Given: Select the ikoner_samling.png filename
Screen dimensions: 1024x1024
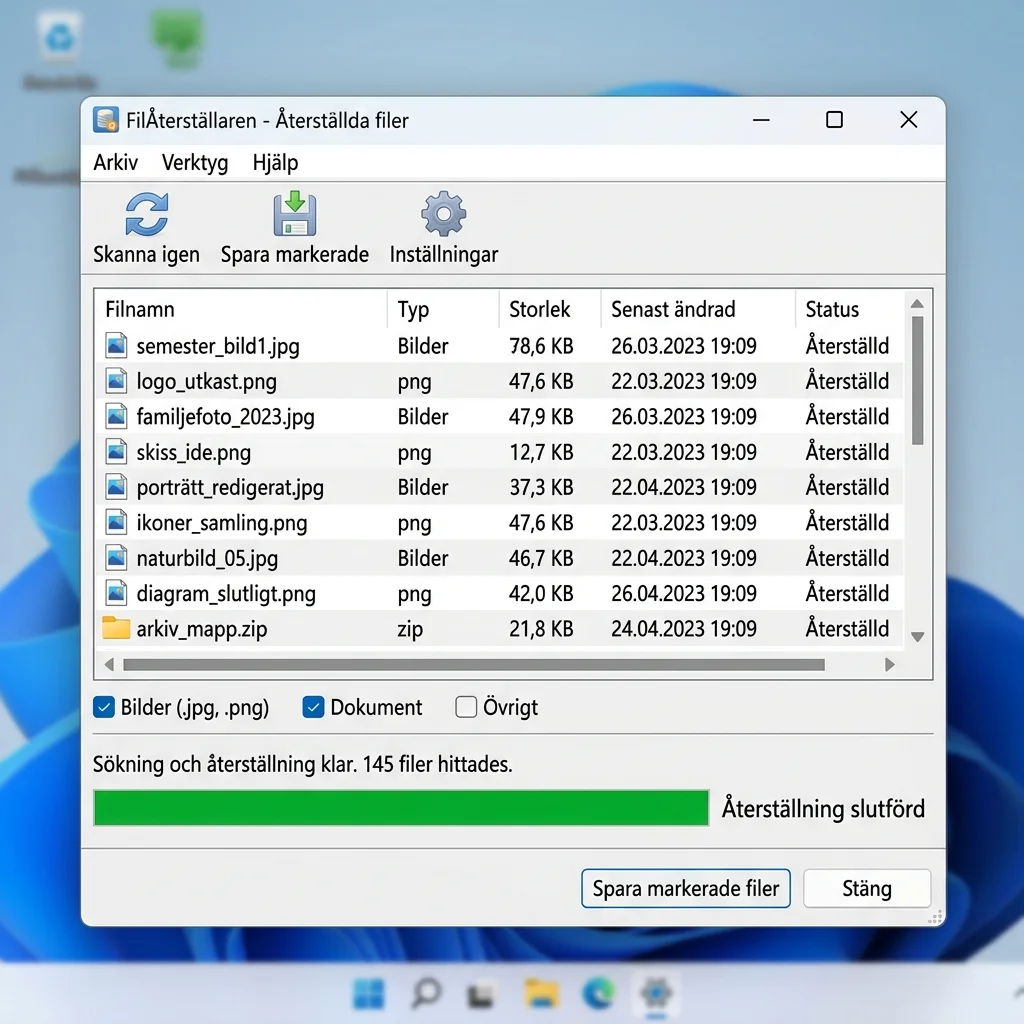Looking at the screenshot, I should point(221,523).
